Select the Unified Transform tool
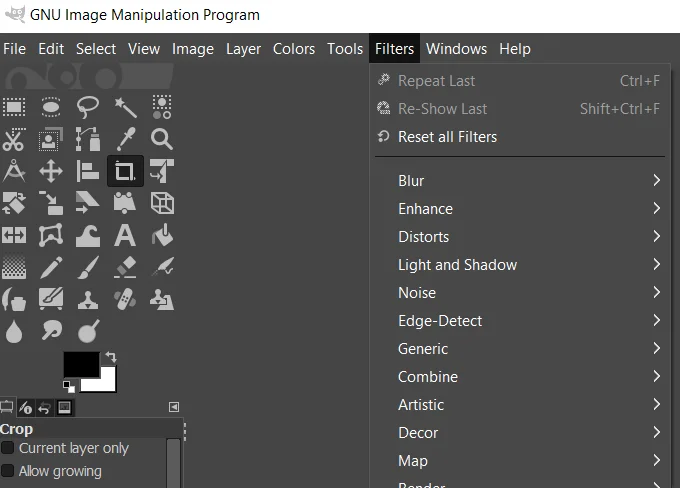The image size is (680, 488). (x=162, y=171)
